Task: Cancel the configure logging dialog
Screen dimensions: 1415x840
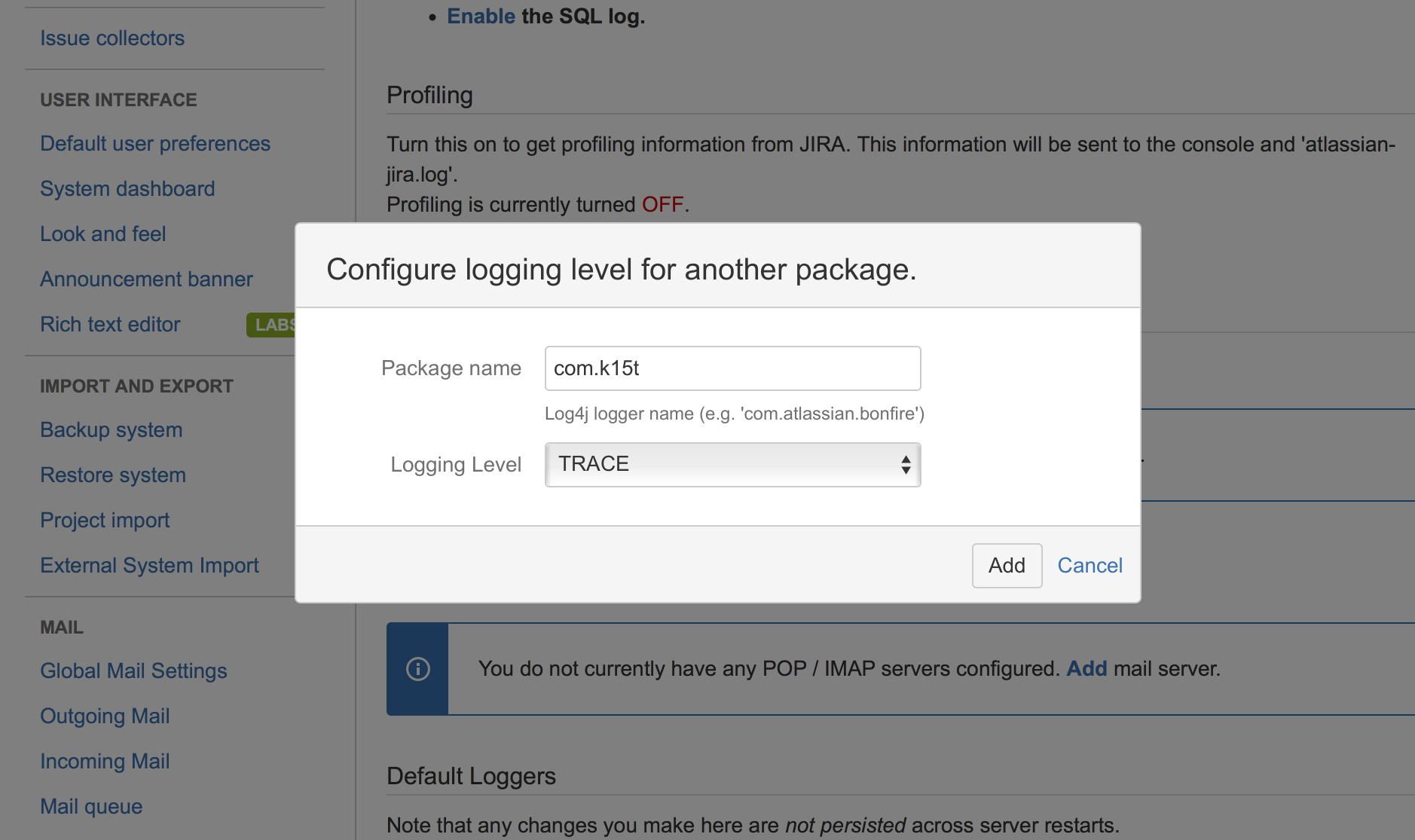Action: coord(1090,565)
